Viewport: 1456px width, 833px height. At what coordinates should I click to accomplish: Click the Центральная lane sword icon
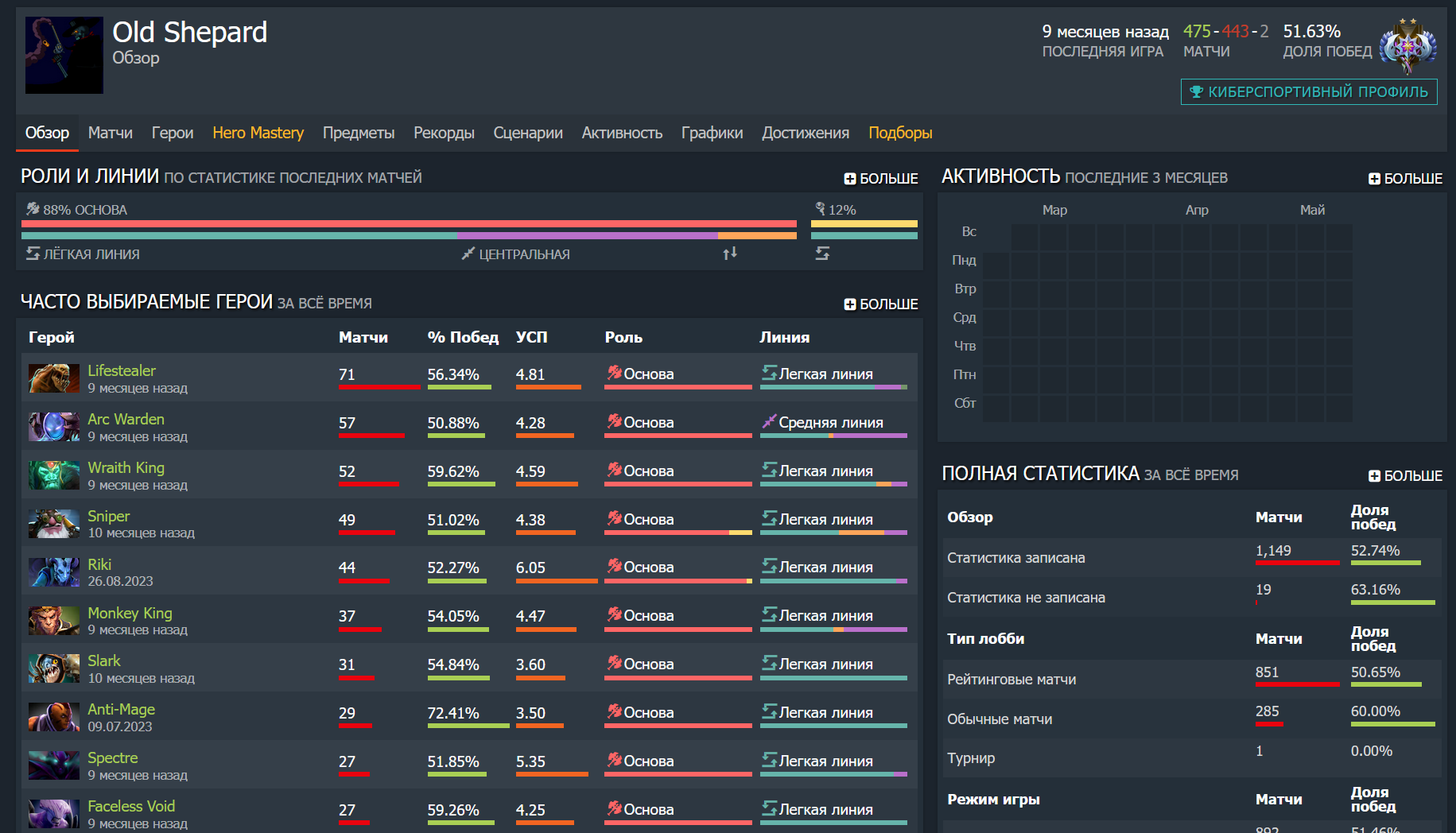[468, 254]
